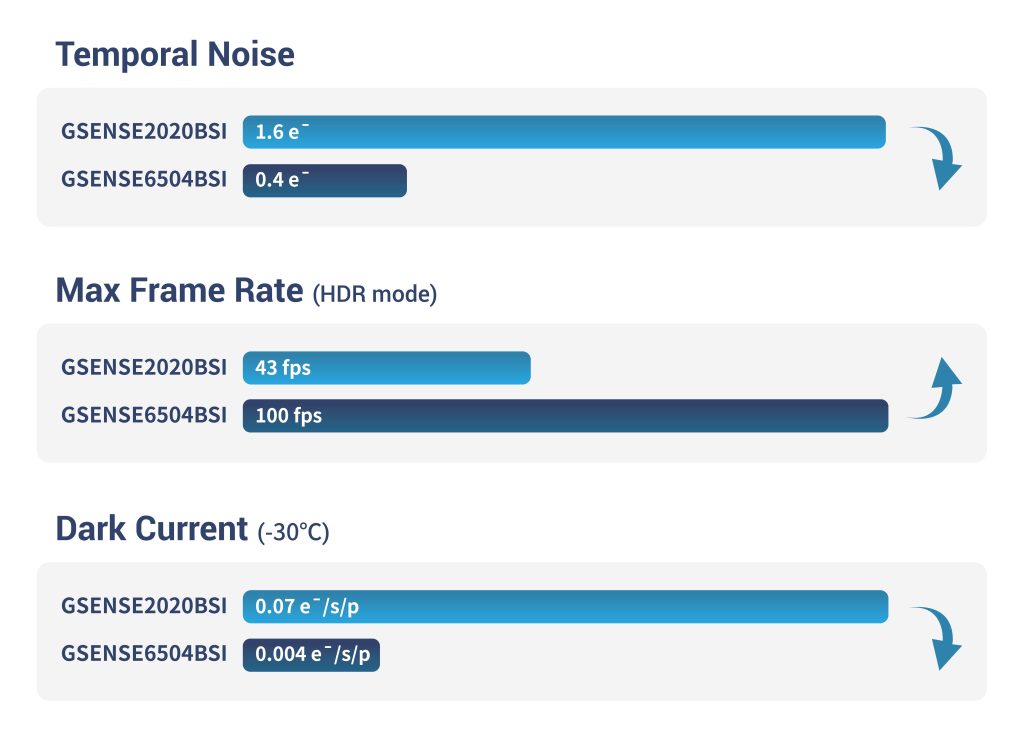Viewport: 1024px width, 736px height.
Task: Click GSENSE2020BSI label under Dark Current
Action: pyautogui.click(x=144, y=607)
